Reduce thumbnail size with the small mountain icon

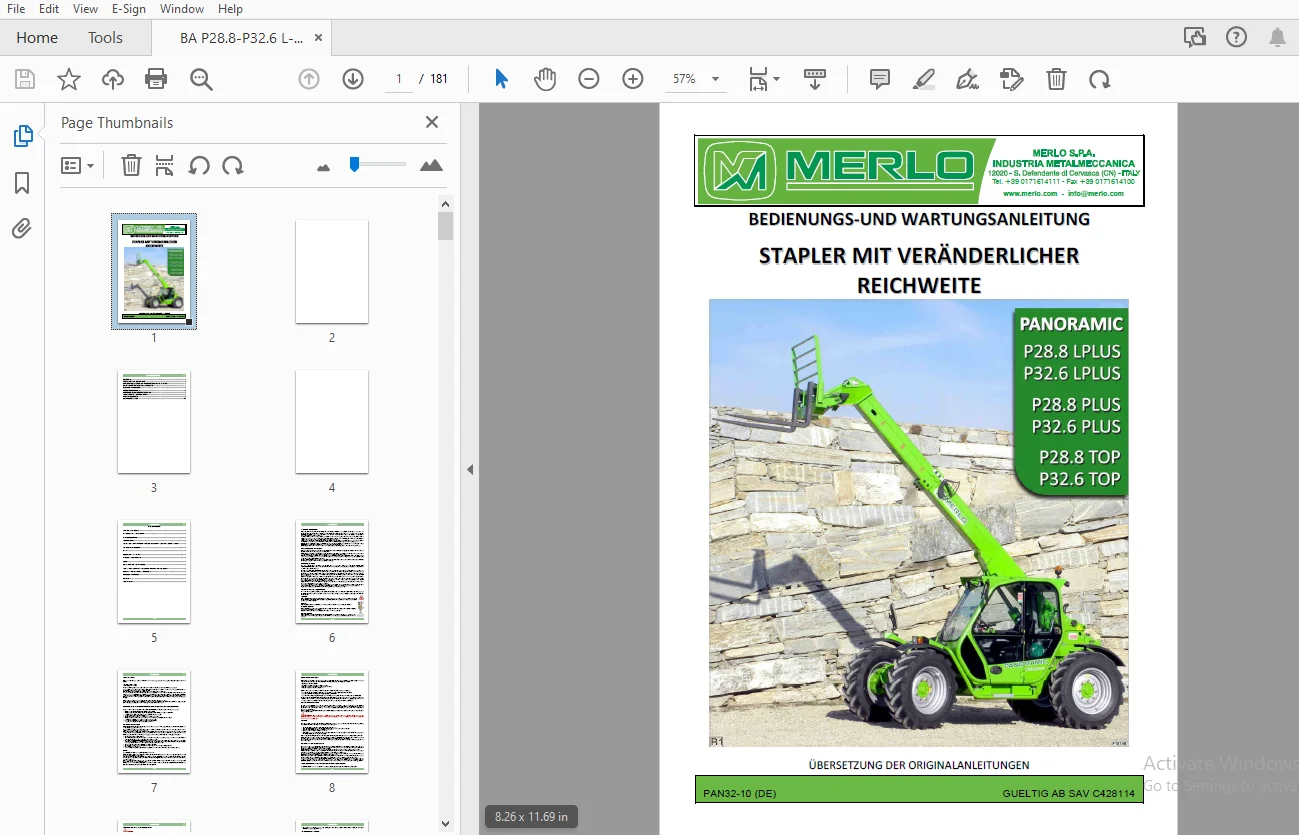[323, 167]
